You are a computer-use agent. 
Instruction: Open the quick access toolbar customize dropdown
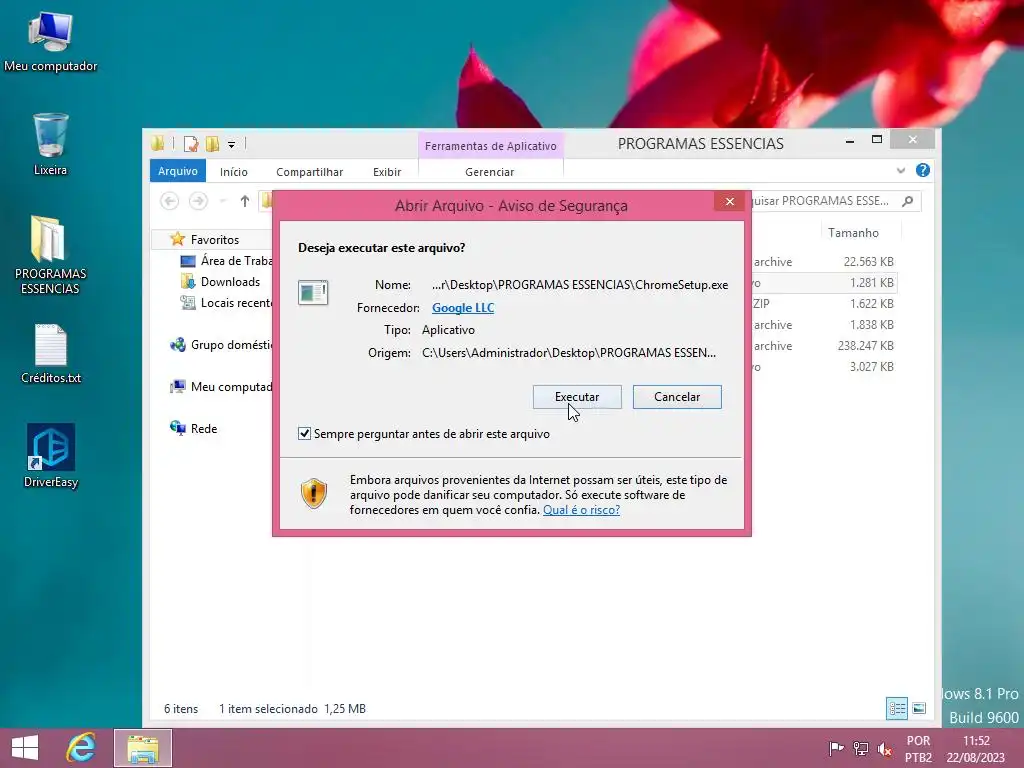coord(231,144)
